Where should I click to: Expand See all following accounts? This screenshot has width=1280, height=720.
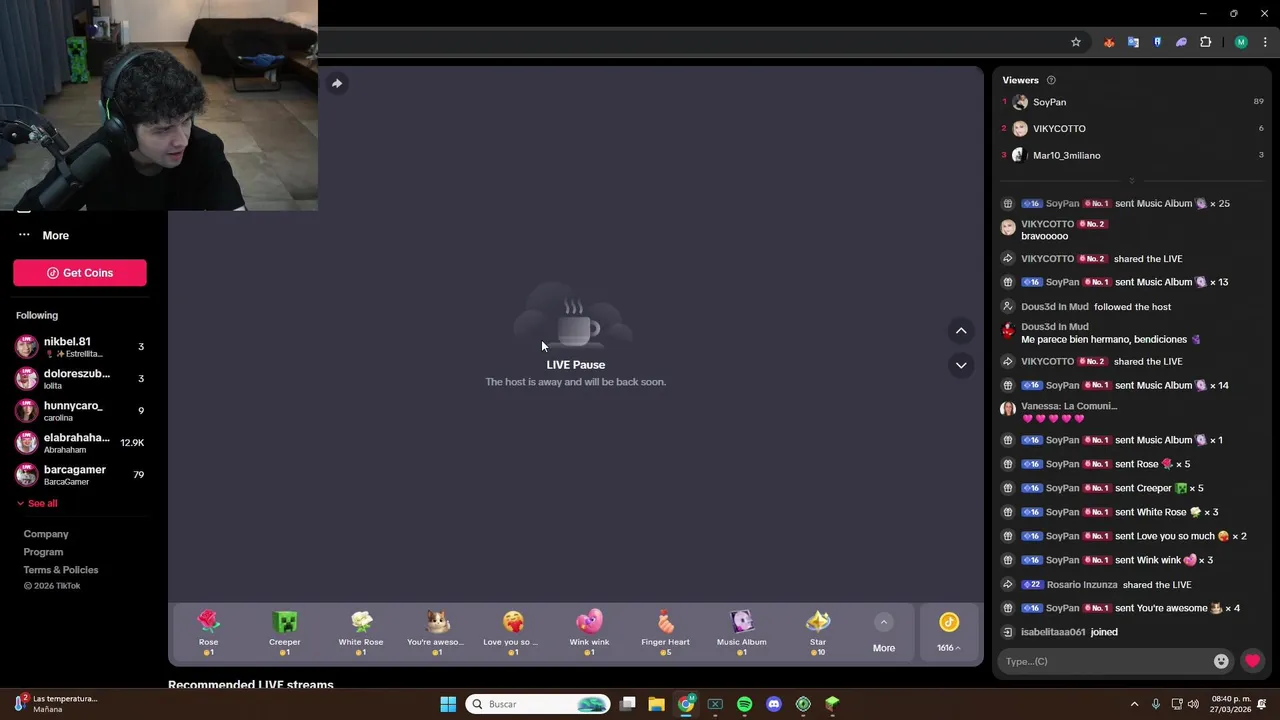tap(37, 503)
